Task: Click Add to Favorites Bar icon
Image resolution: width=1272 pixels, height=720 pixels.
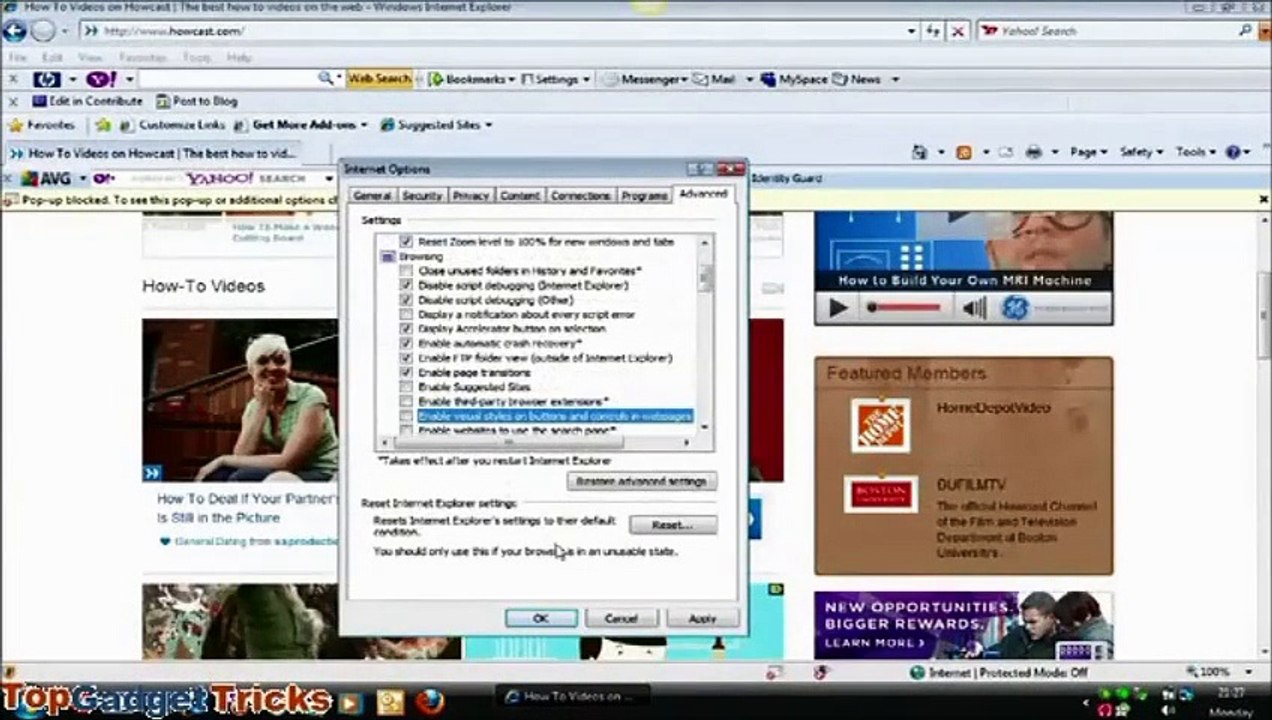Action: 103,125
